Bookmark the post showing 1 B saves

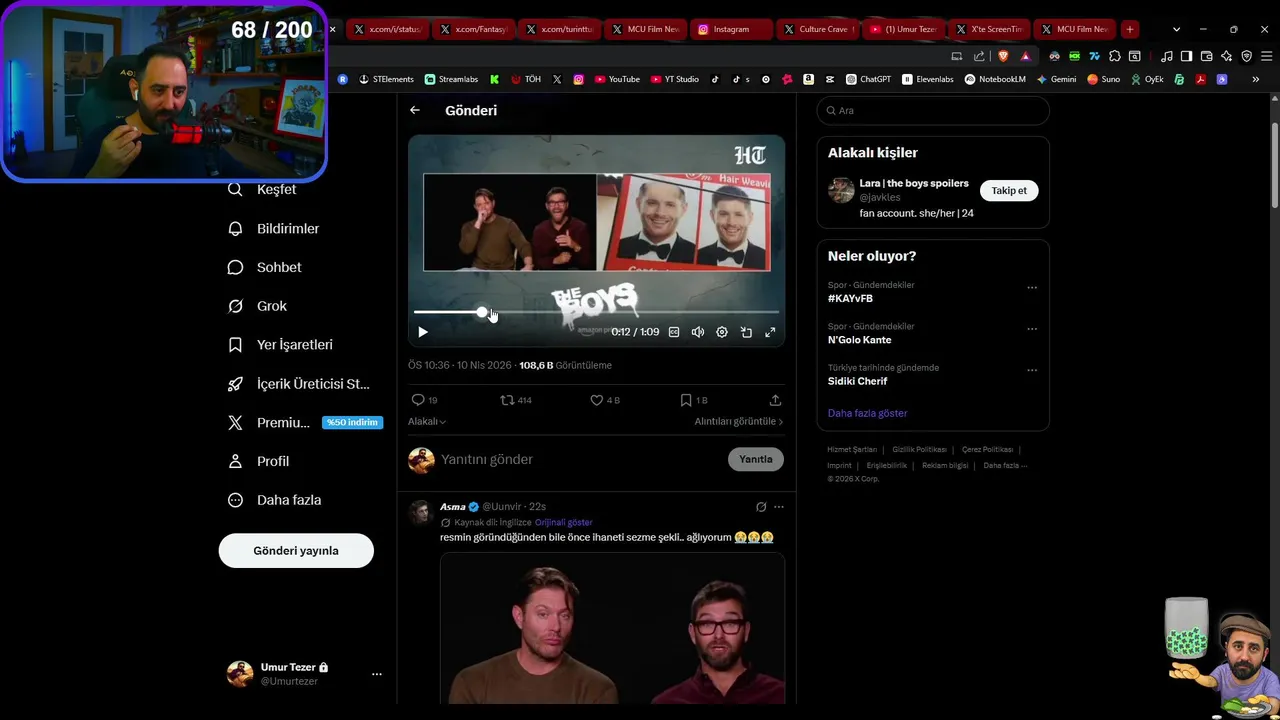coord(686,400)
